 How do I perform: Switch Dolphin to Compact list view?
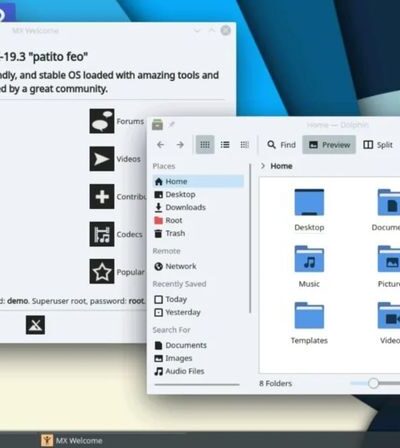tap(225, 145)
